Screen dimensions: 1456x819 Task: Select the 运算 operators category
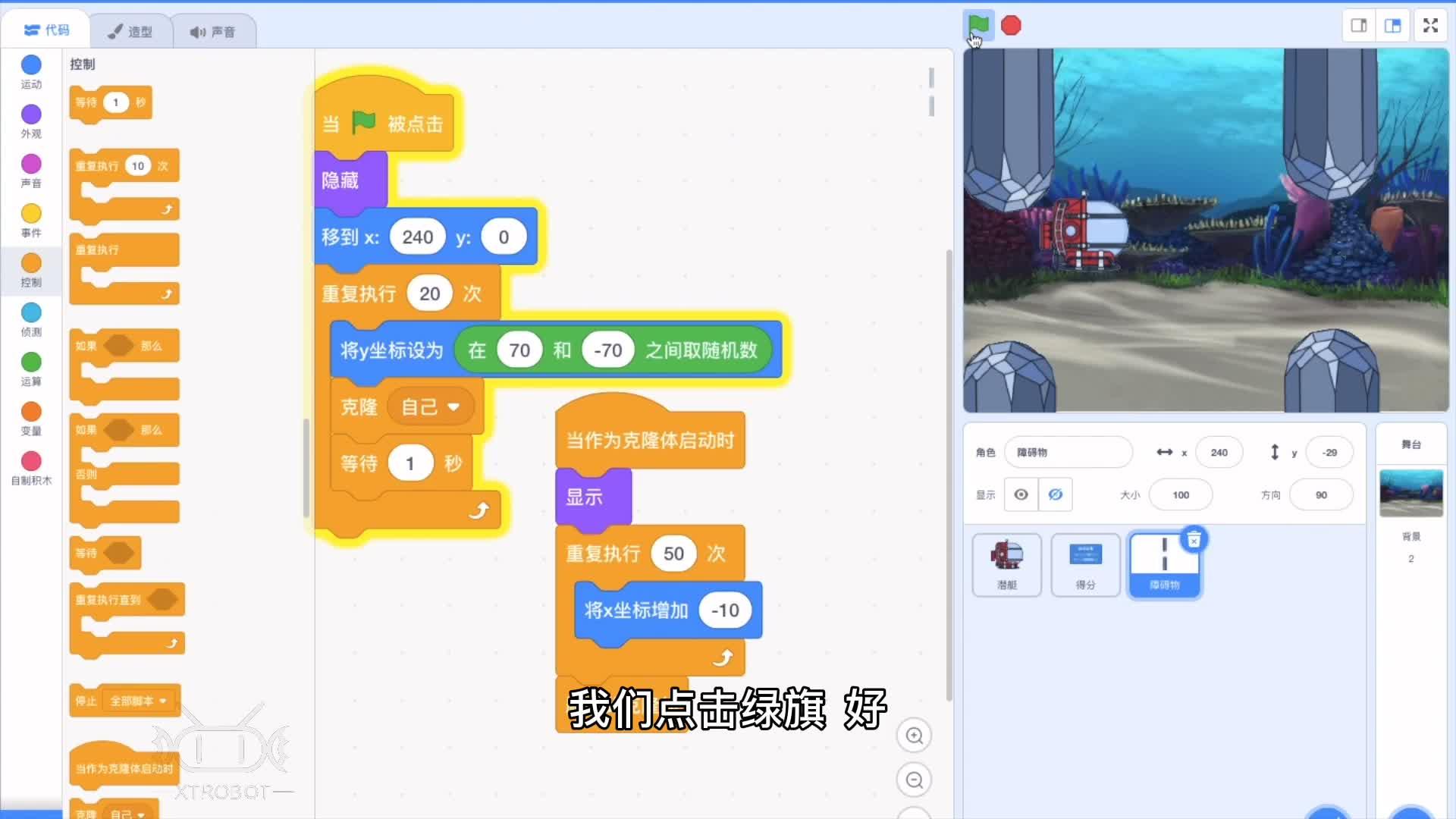point(31,369)
